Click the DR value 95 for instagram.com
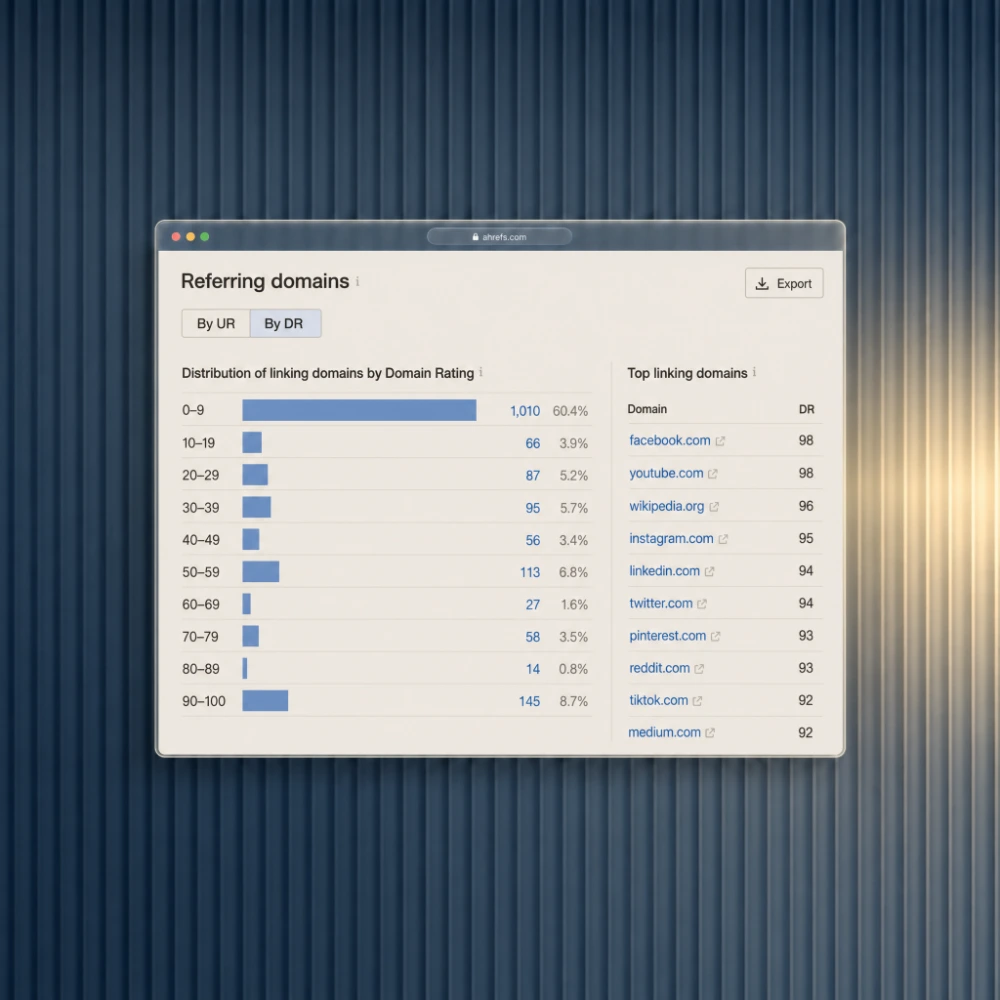 click(x=806, y=539)
